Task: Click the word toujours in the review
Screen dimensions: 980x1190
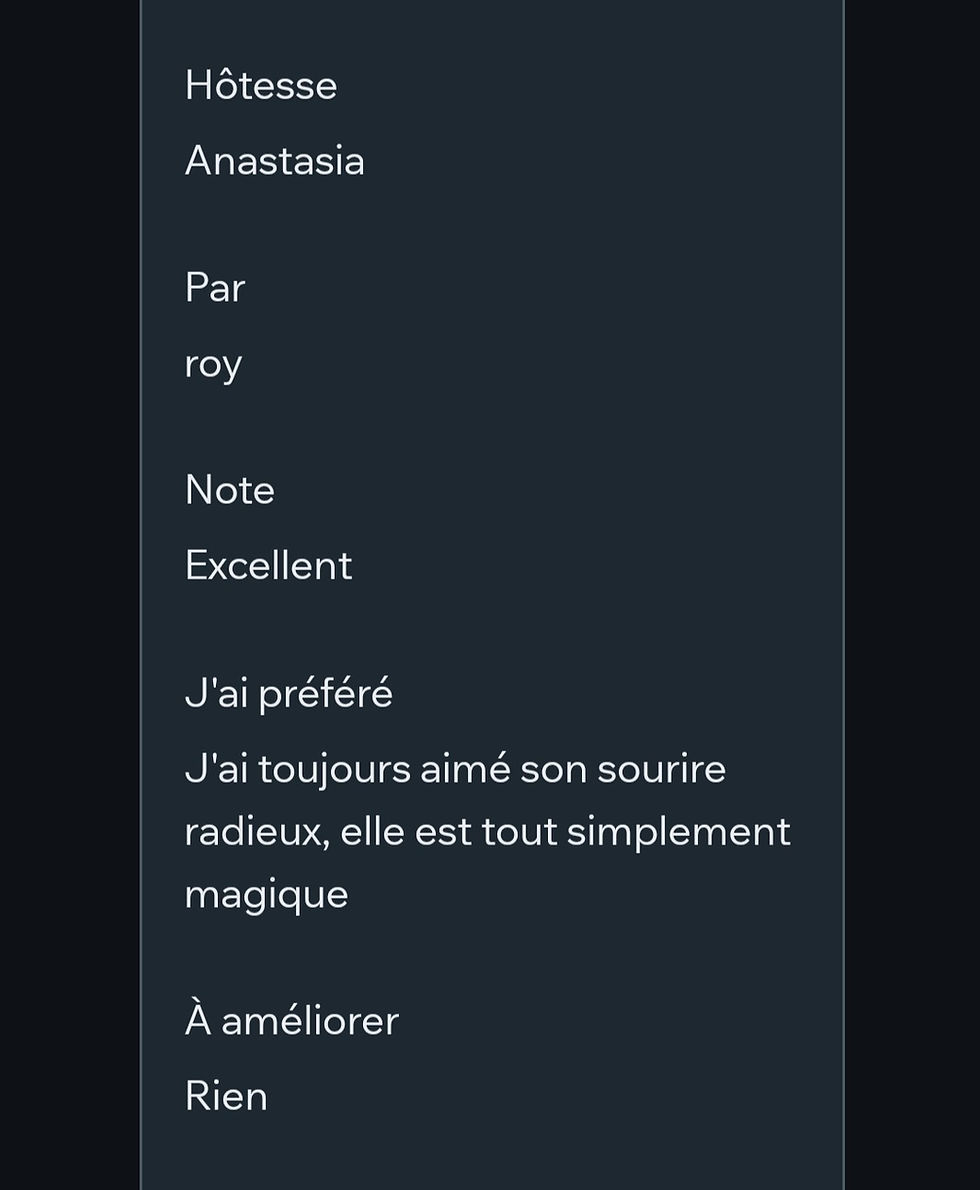Action: (333, 771)
